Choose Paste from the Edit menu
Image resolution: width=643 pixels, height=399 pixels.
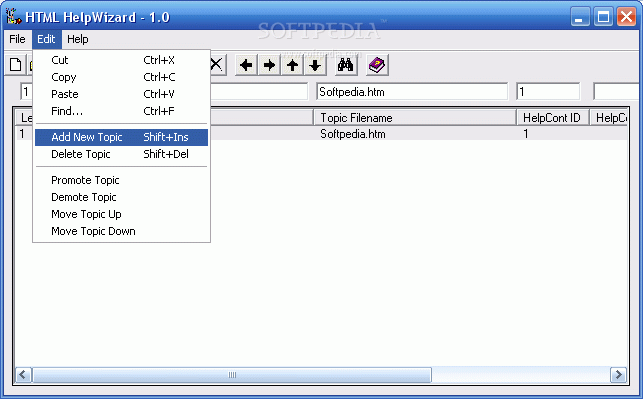pos(121,94)
